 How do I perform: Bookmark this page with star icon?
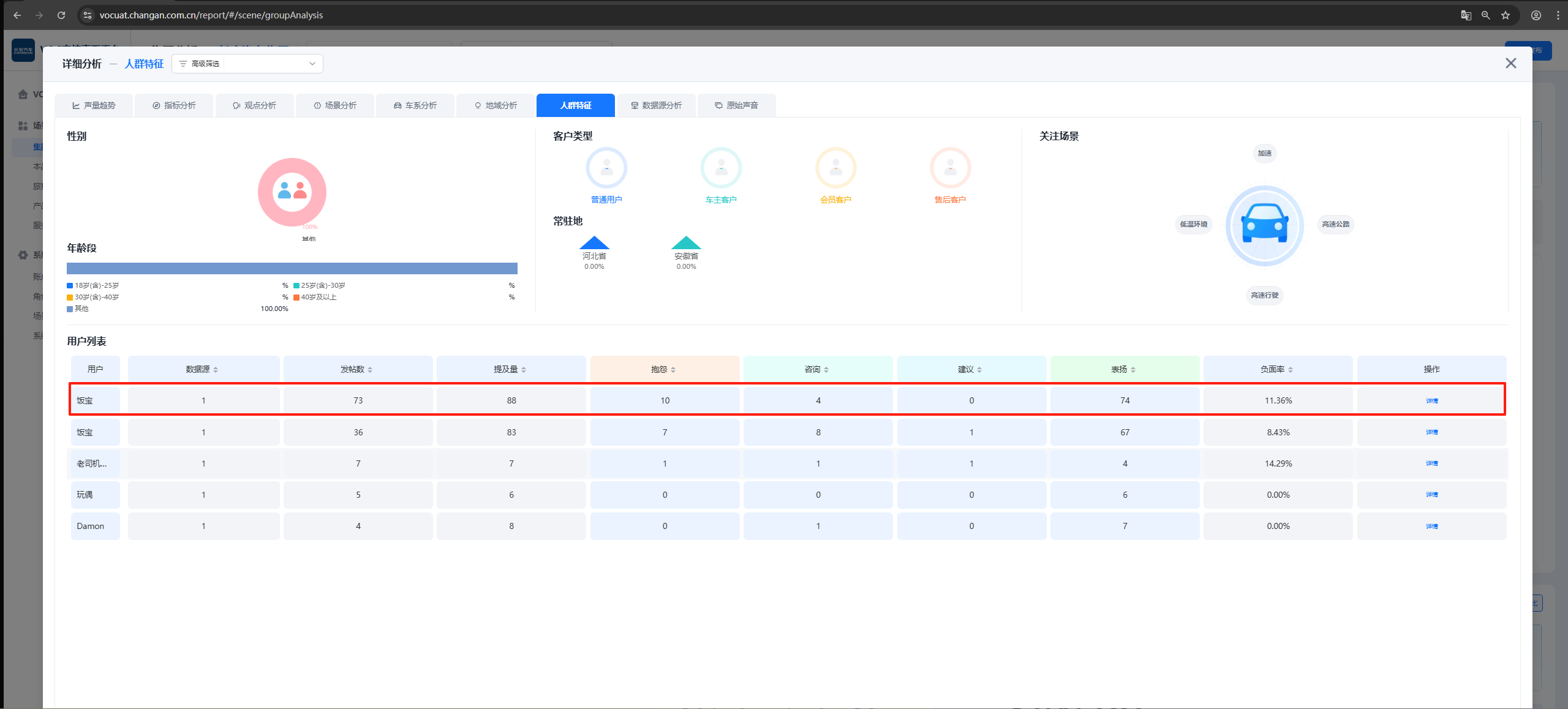pyautogui.click(x=1506, y=15)
